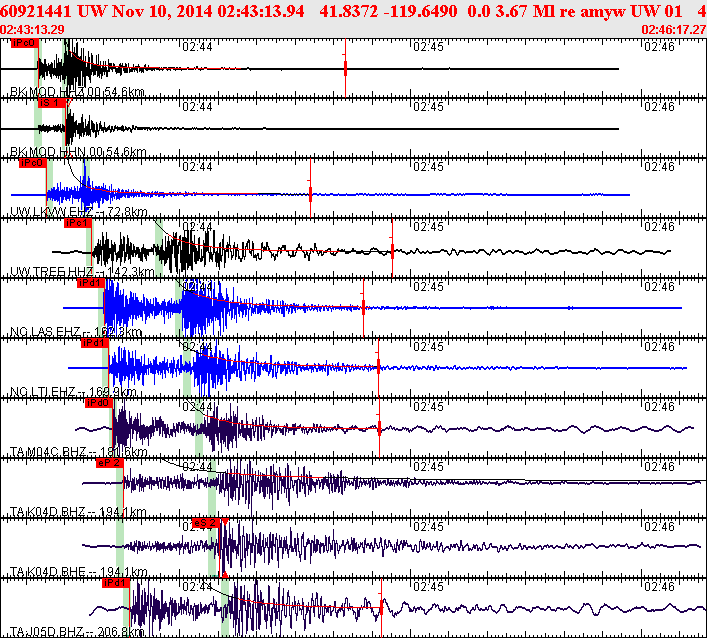Select the iPd1 pick flag on NC LAS EHZ
Image resolution: width=707 pixels, height=638 pixels.
91,283
